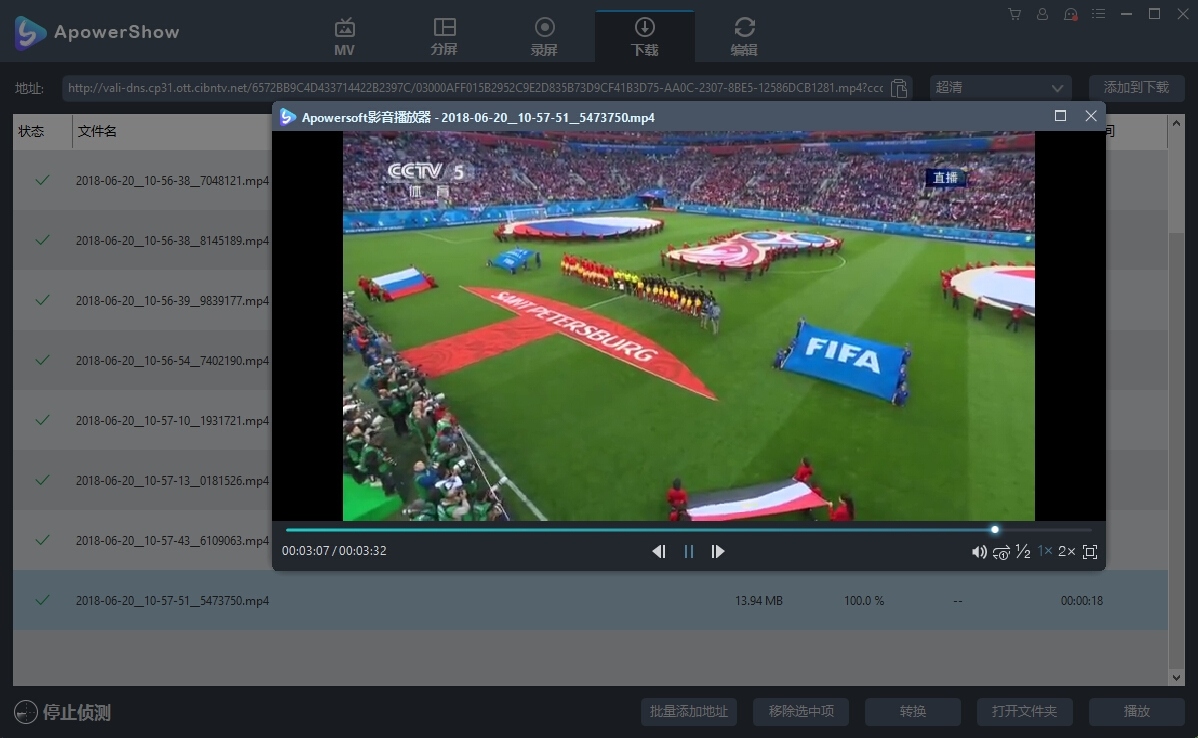Open the shopping cart store icon
The width and height of the screenshot is (1198, 738).
(x=1014, y=14)
